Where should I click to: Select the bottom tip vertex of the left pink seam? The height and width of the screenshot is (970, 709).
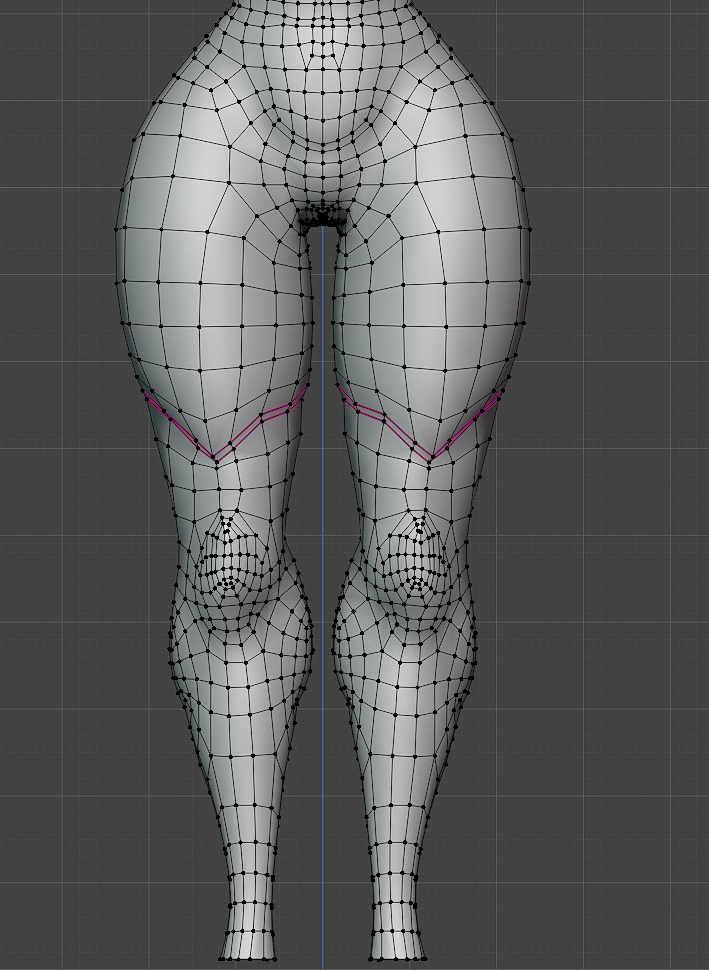click(213, 459)
